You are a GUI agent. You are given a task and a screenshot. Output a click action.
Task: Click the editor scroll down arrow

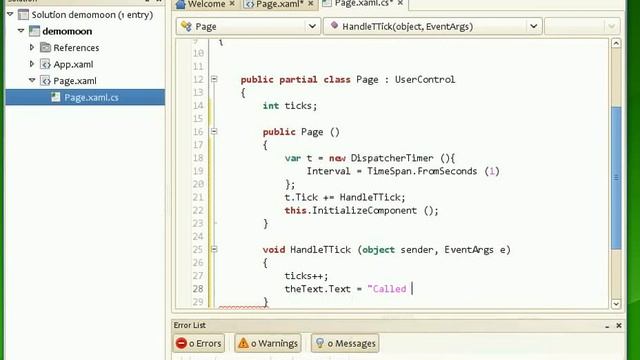(616, 304)
